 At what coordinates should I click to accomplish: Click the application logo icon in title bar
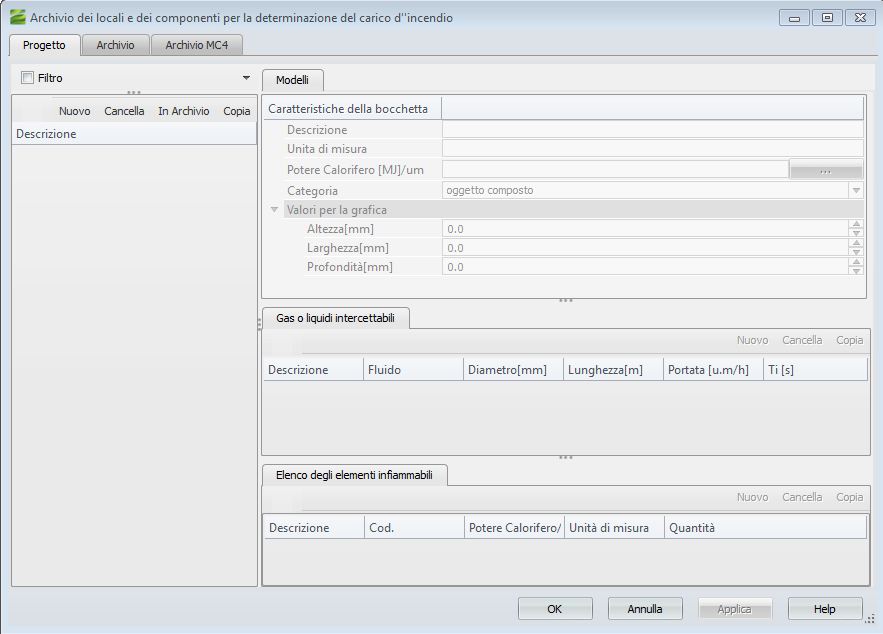(x=18, y=17)
